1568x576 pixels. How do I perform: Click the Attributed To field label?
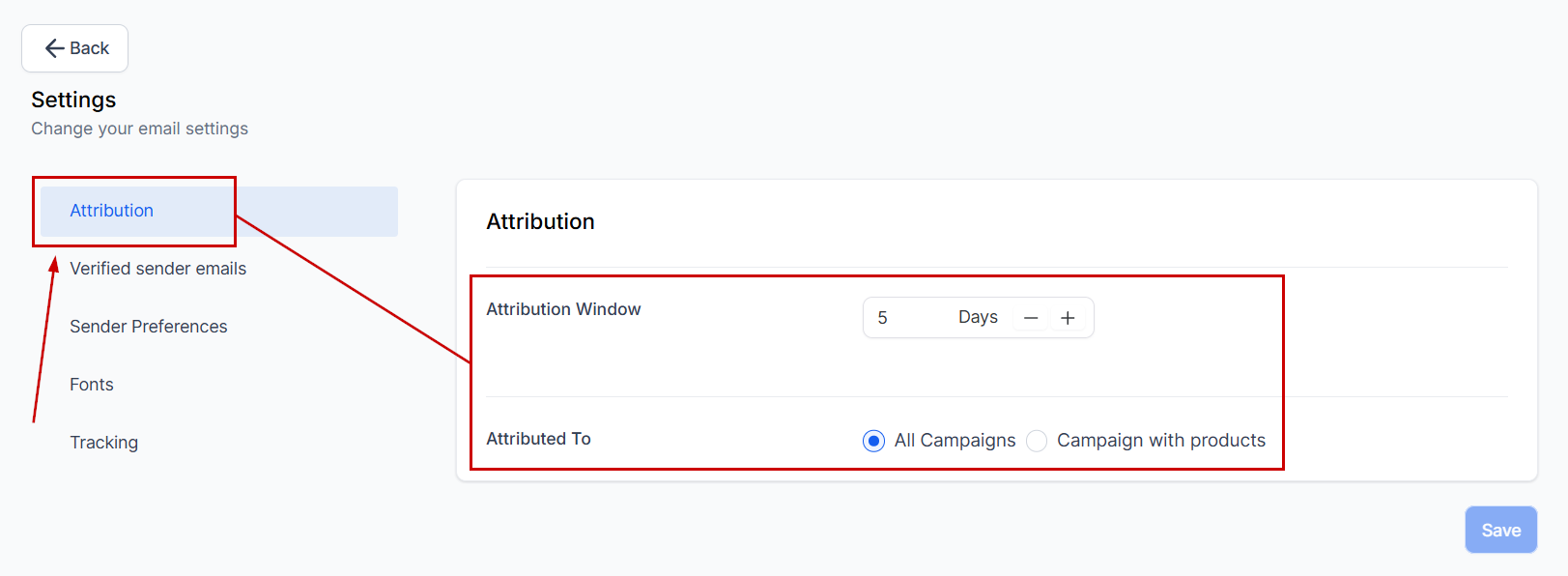click(x=538, y=439)
